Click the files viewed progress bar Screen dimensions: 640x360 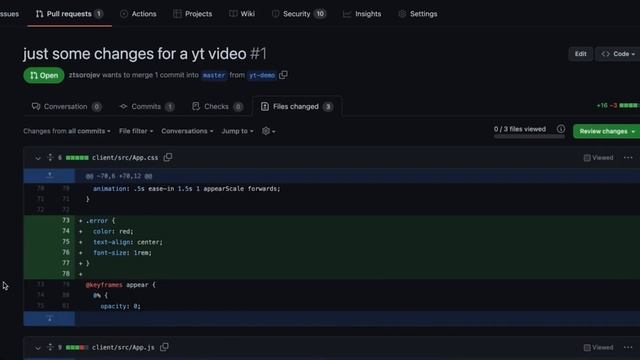529,136
